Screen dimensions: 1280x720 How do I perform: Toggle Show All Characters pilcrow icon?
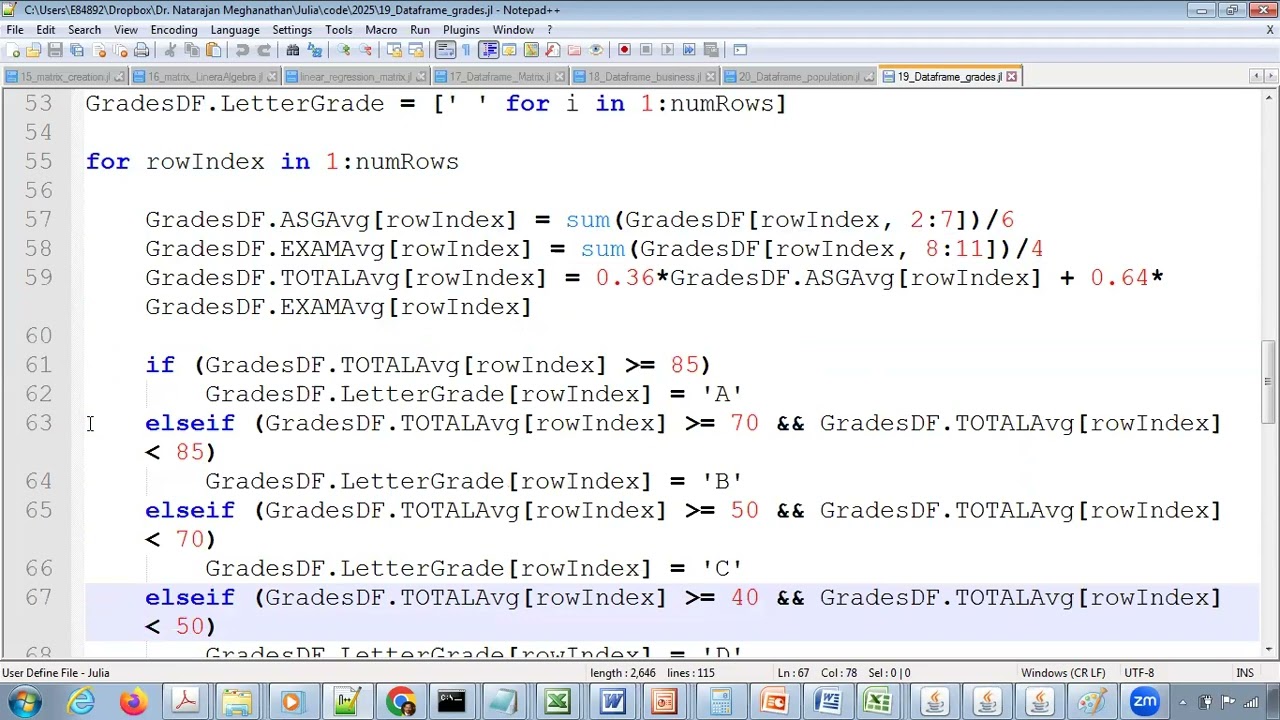(466, 50)
